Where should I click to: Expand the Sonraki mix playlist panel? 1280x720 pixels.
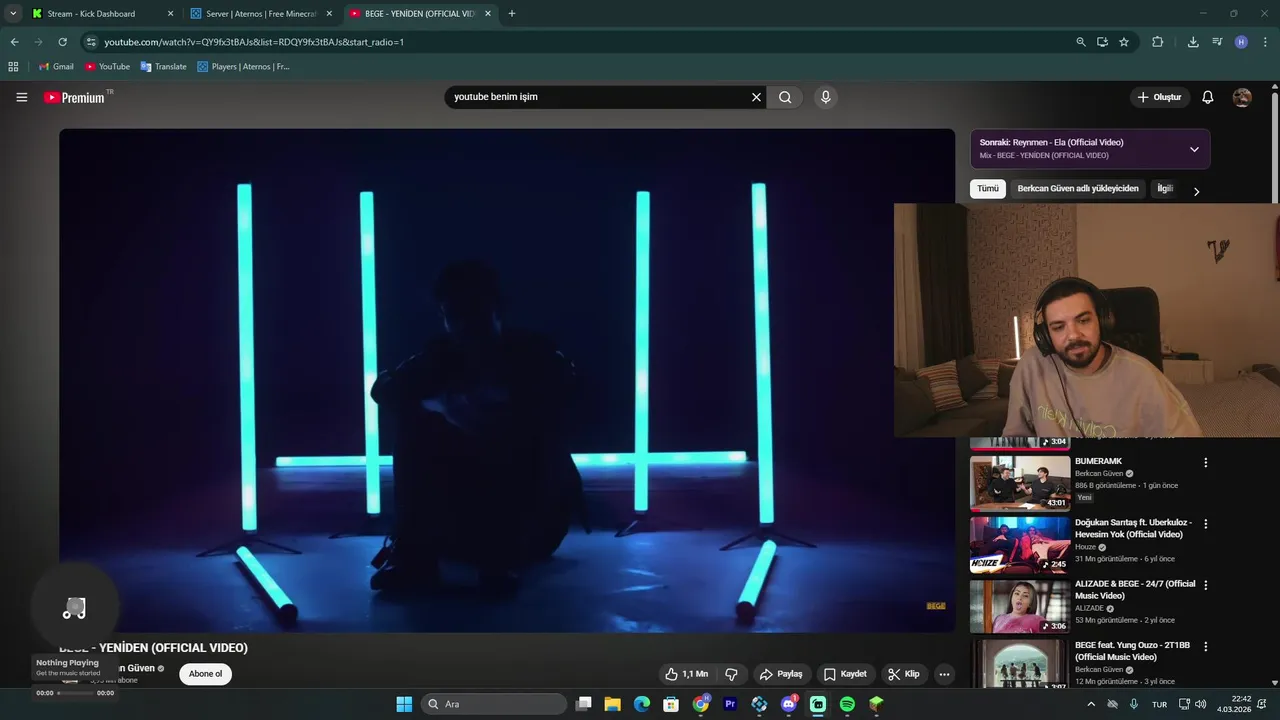(x=1194, y=149)
